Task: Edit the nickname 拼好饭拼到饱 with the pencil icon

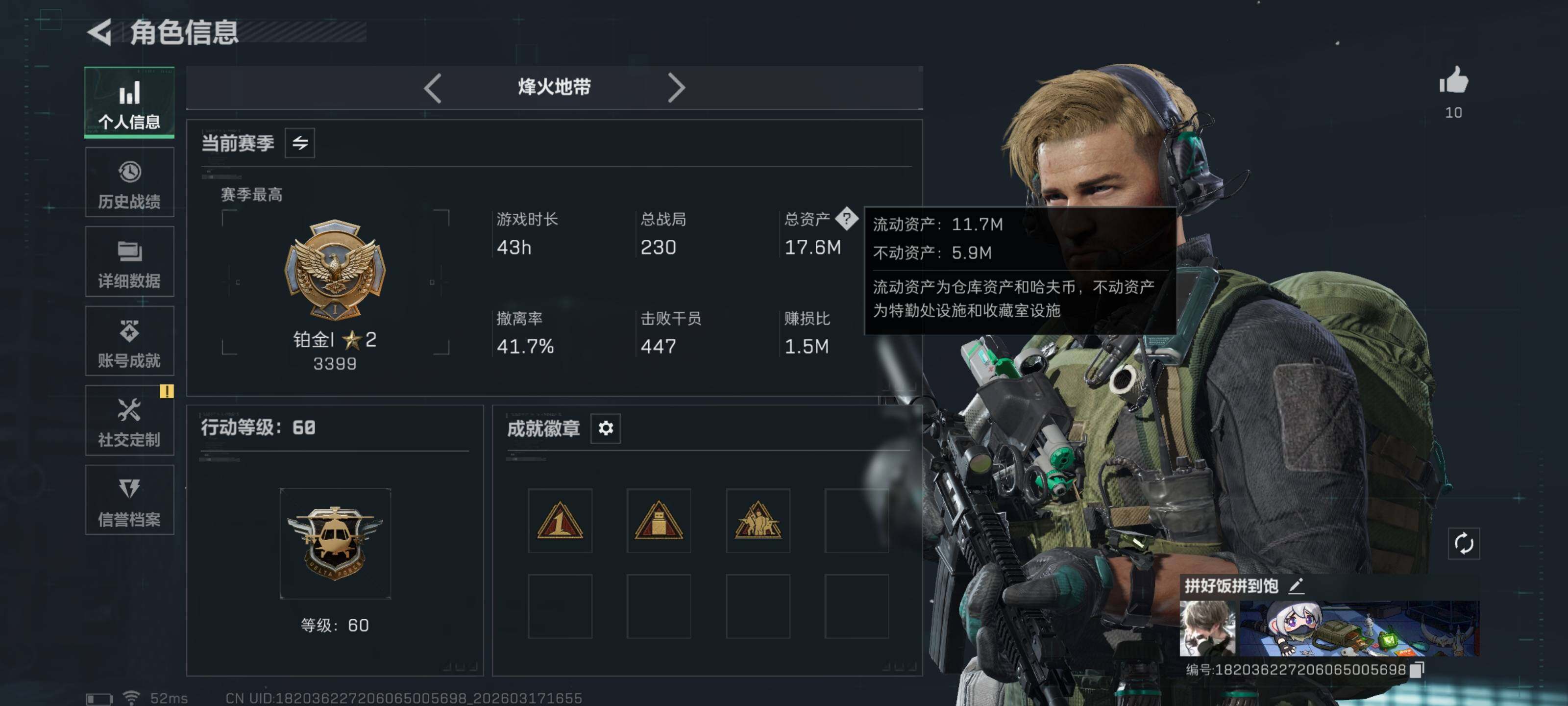Action: pyautogui.click(x=1296, y=586)
